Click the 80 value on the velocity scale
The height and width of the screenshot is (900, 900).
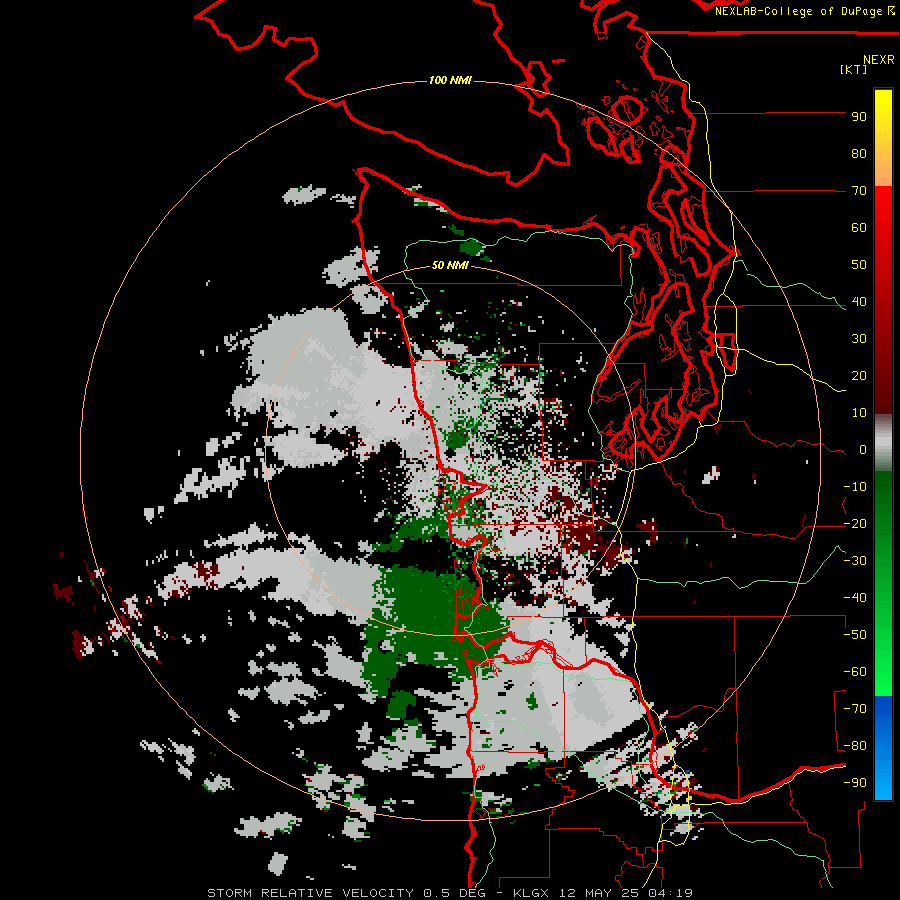pos(859,154)
